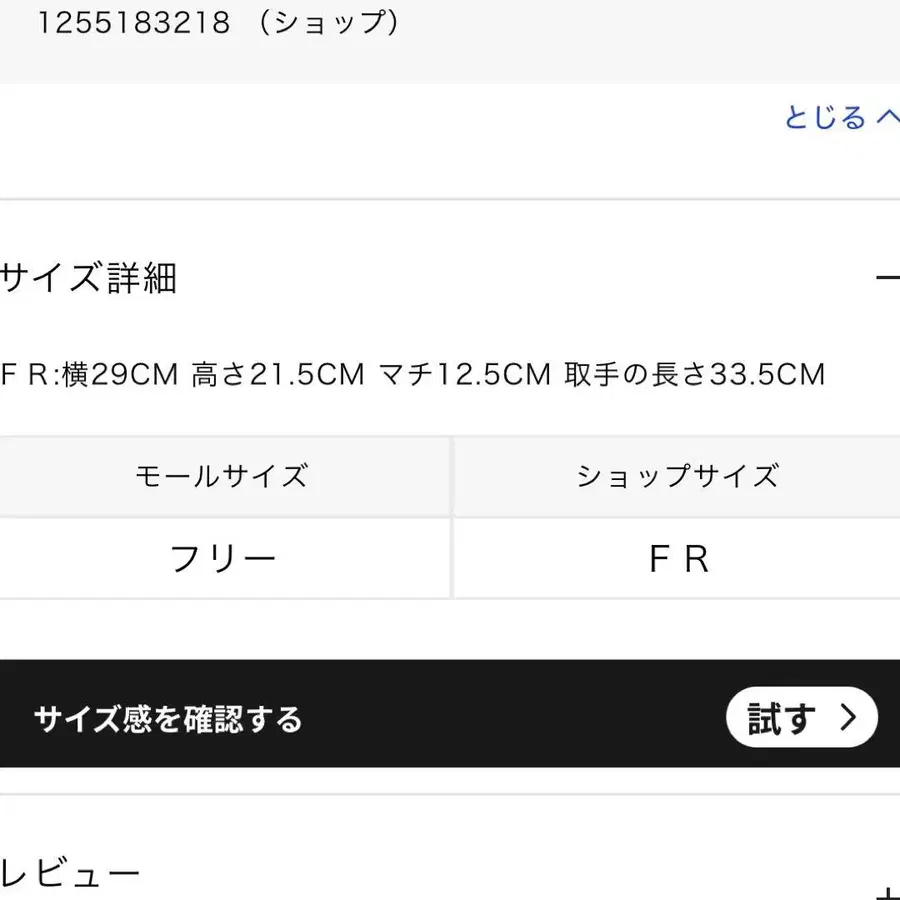Viewport: 900px width, 900px height.
Task: Click the フリー size cell
Action: pyautogui.click(x=222, y=558)
